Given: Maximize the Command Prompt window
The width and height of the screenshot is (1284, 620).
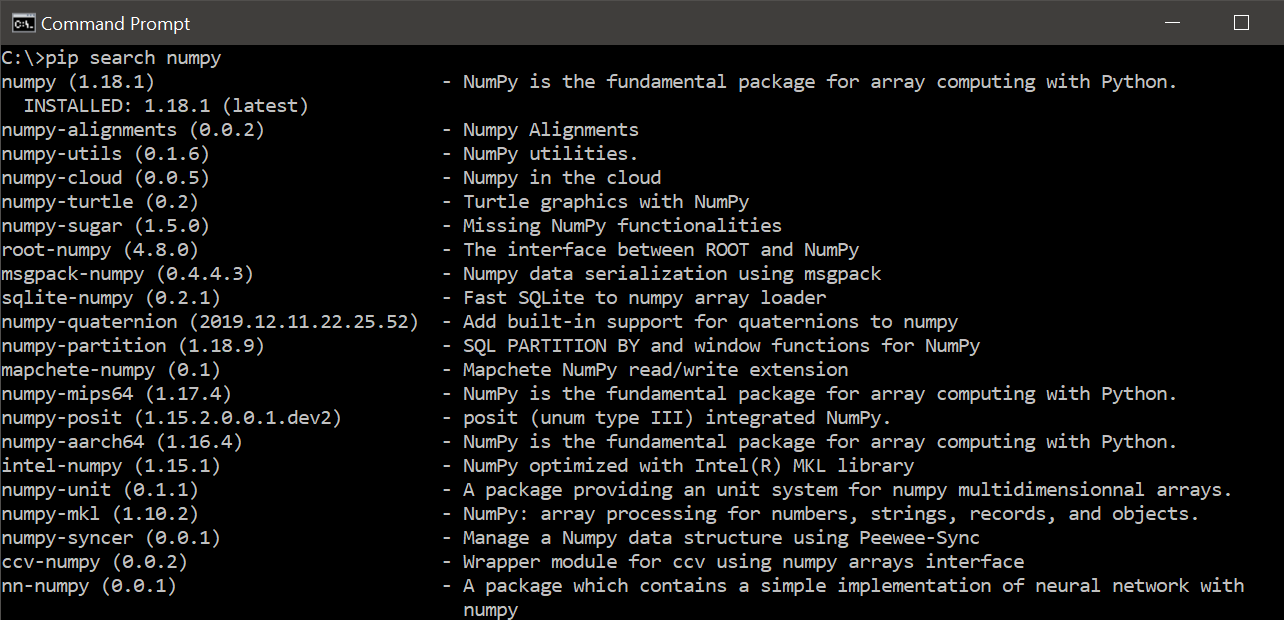Looking at the screenshot, I should click(x=1241, y=22).
